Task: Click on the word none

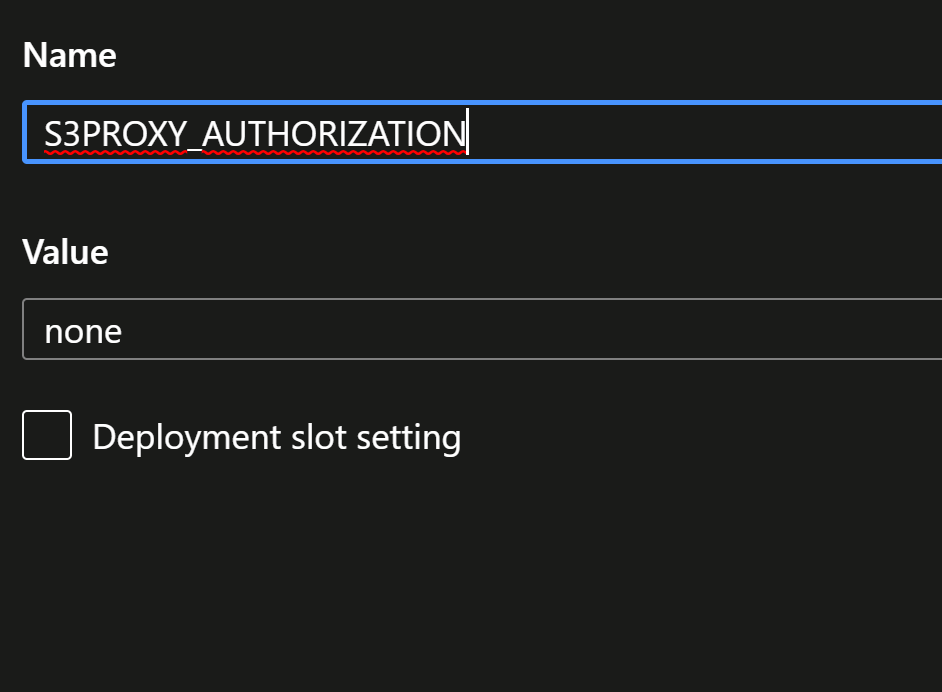Action: [x=83, y=330]
